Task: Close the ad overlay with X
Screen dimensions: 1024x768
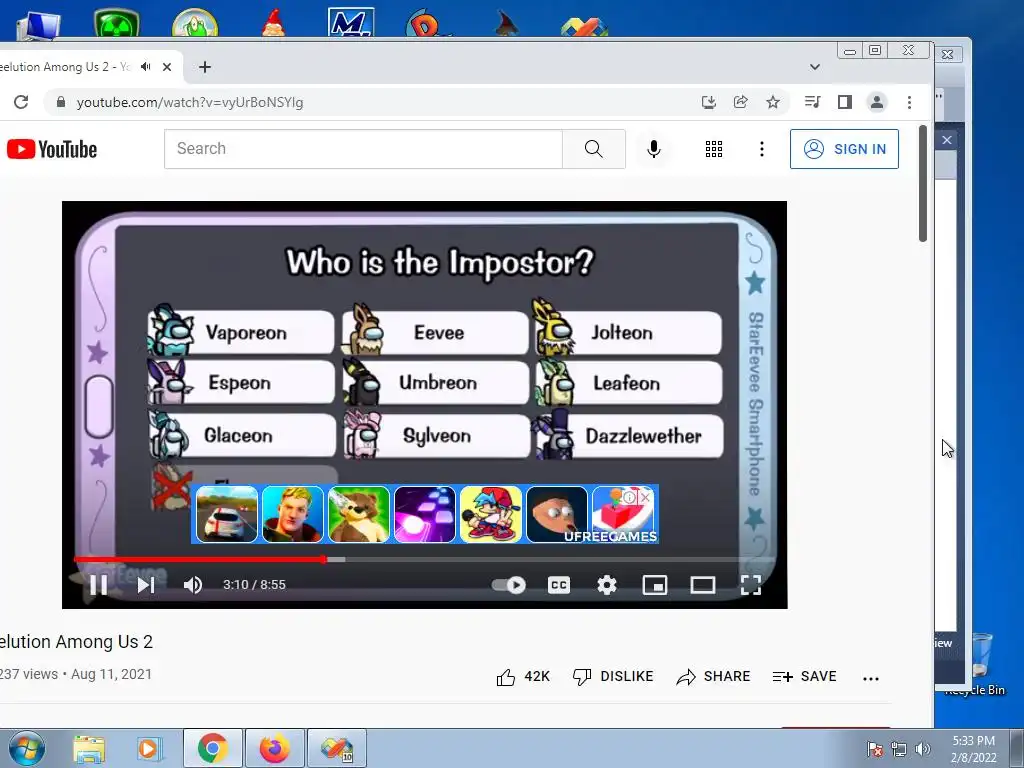Action: coord(645,498)
